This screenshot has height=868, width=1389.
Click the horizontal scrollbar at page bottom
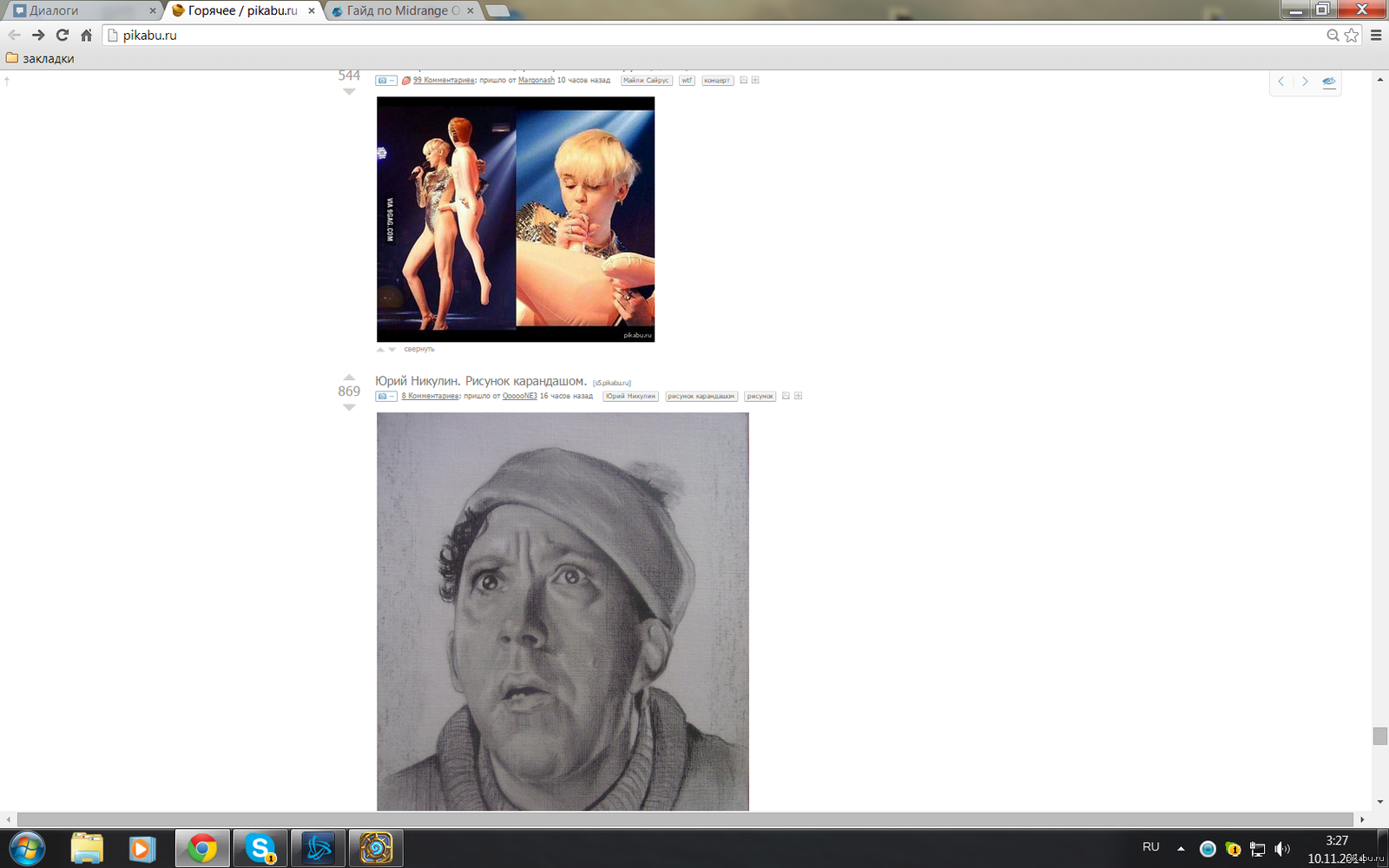[685, 819]
